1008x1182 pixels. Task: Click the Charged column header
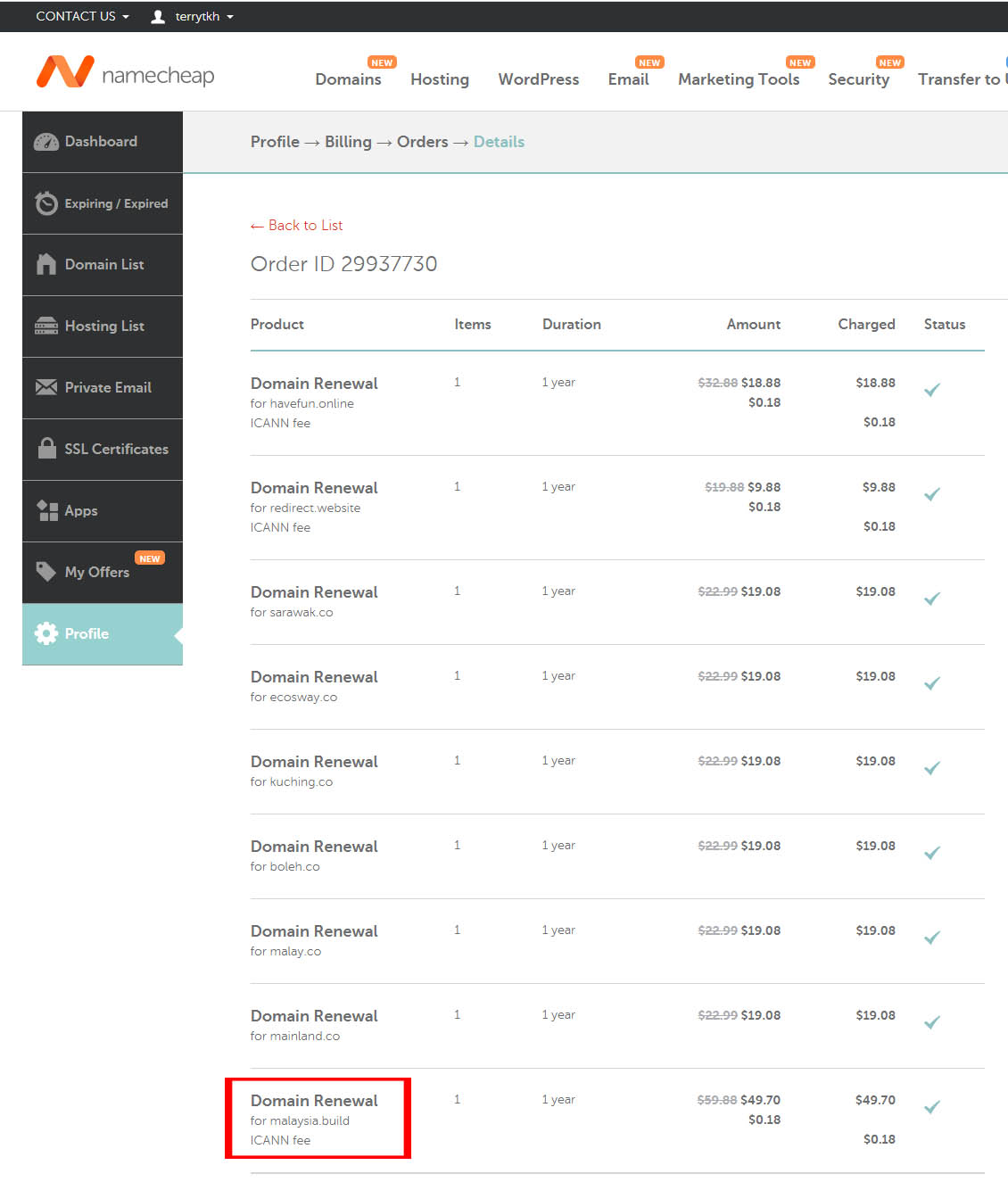pos(866,325)
